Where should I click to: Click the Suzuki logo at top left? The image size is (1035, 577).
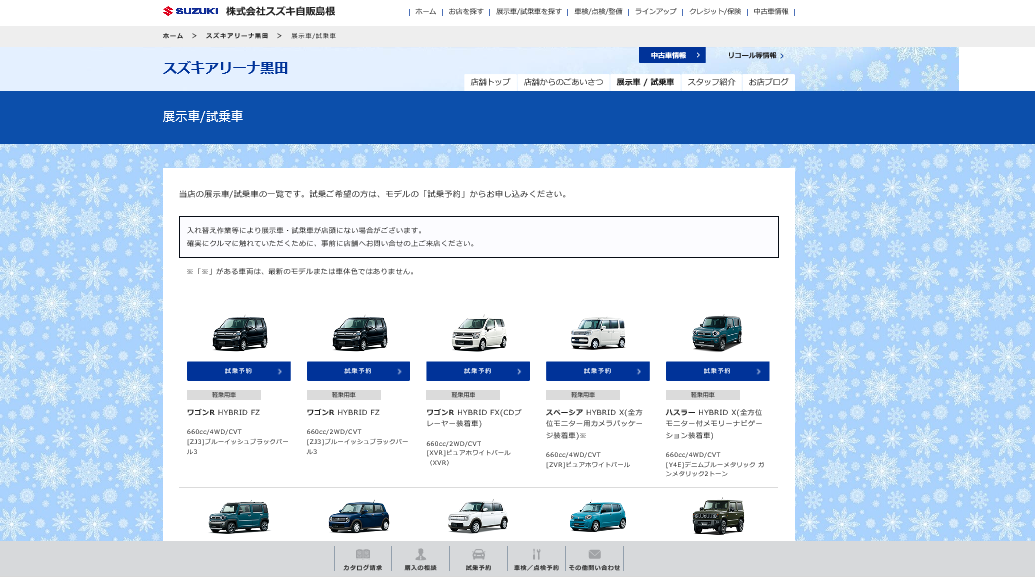coord(190,11)
